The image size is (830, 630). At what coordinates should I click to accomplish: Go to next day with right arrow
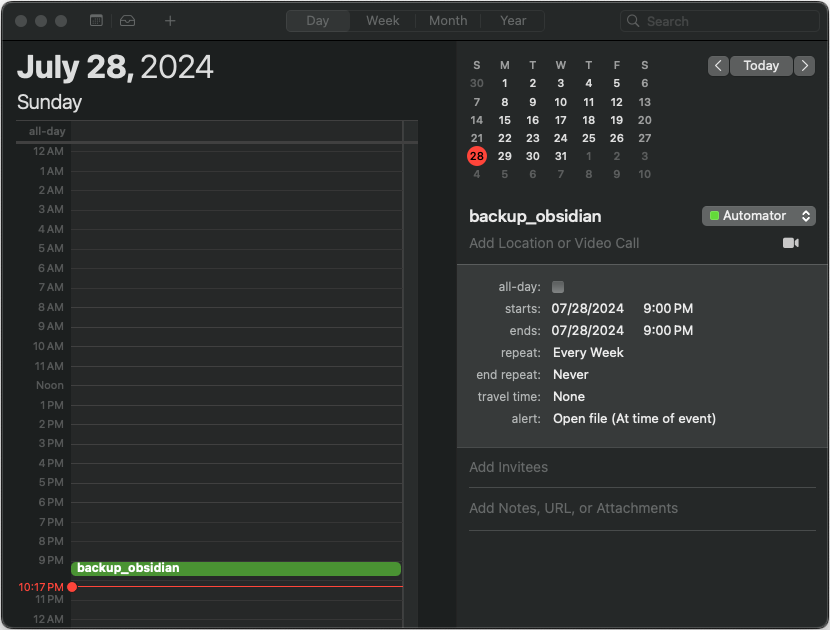click(805, 66)
